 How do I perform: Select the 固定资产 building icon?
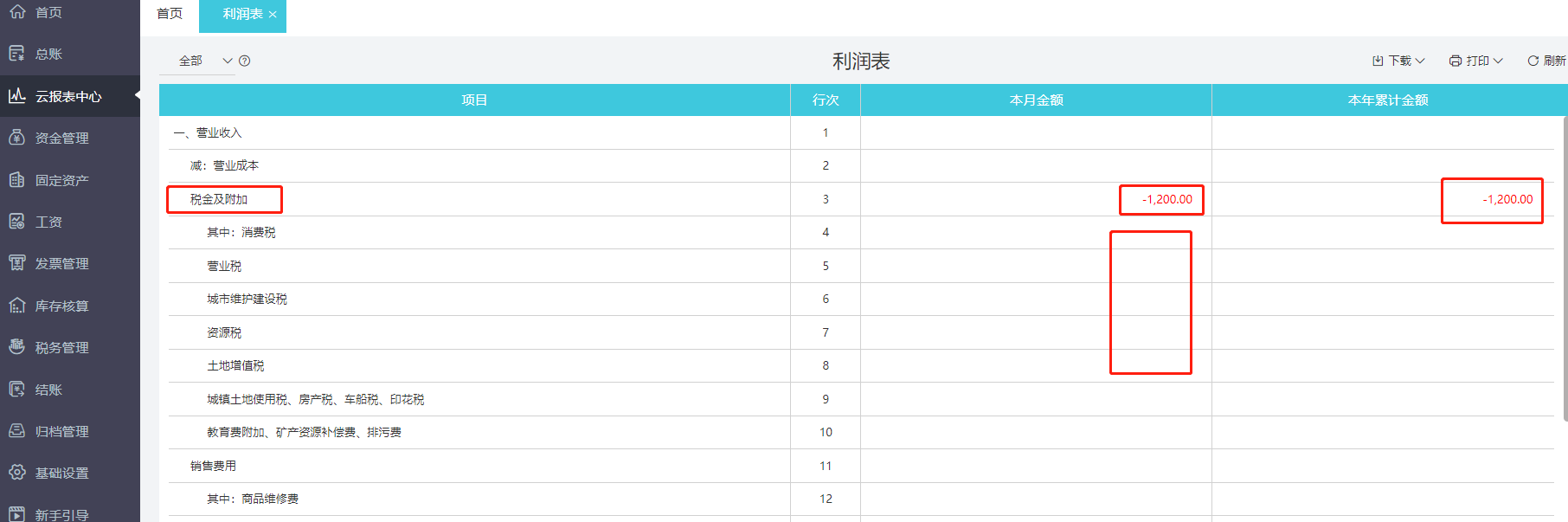point(16,180)
